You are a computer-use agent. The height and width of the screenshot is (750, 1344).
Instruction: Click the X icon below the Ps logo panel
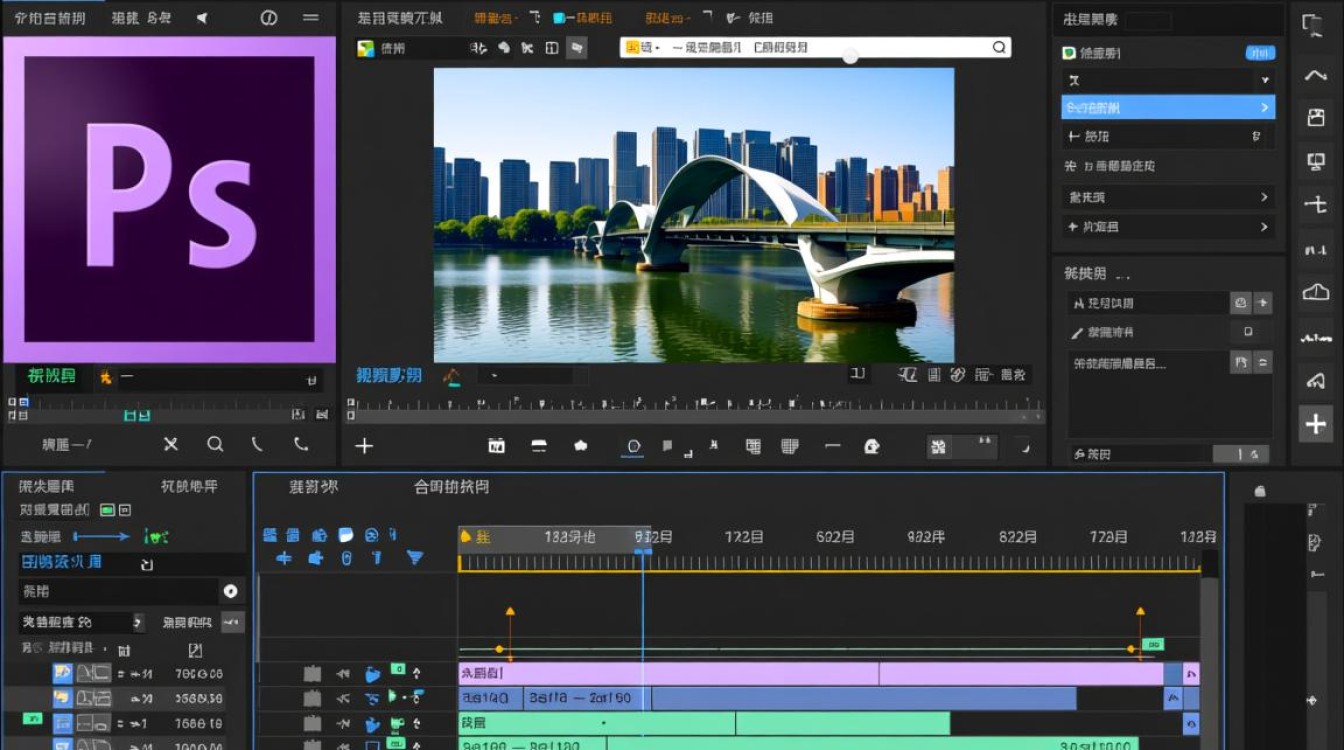(171, 444)
